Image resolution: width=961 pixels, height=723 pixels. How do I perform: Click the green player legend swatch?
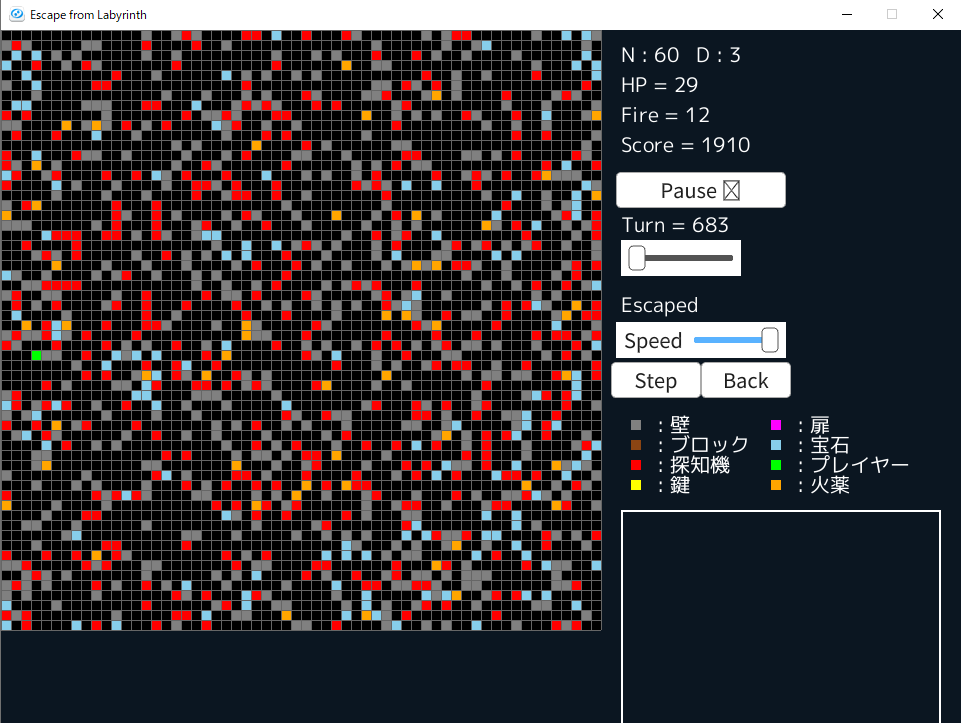(776, 465)
